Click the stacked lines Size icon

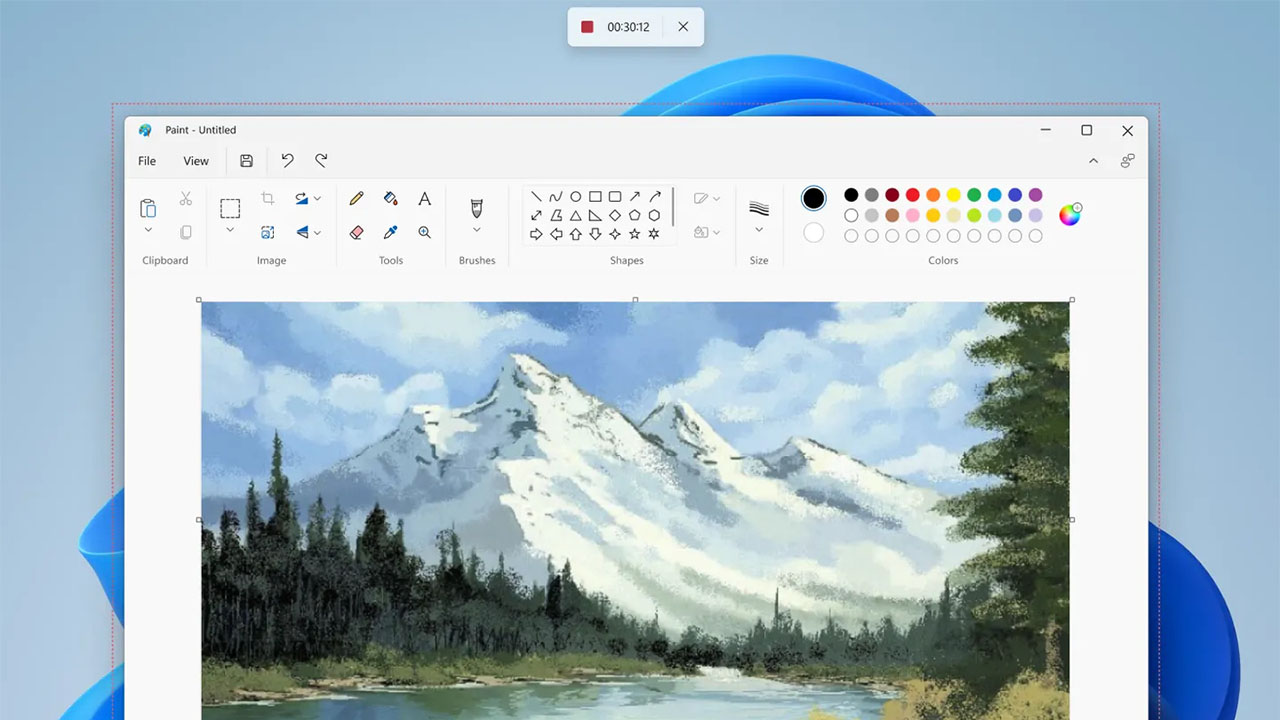(759, 208)
